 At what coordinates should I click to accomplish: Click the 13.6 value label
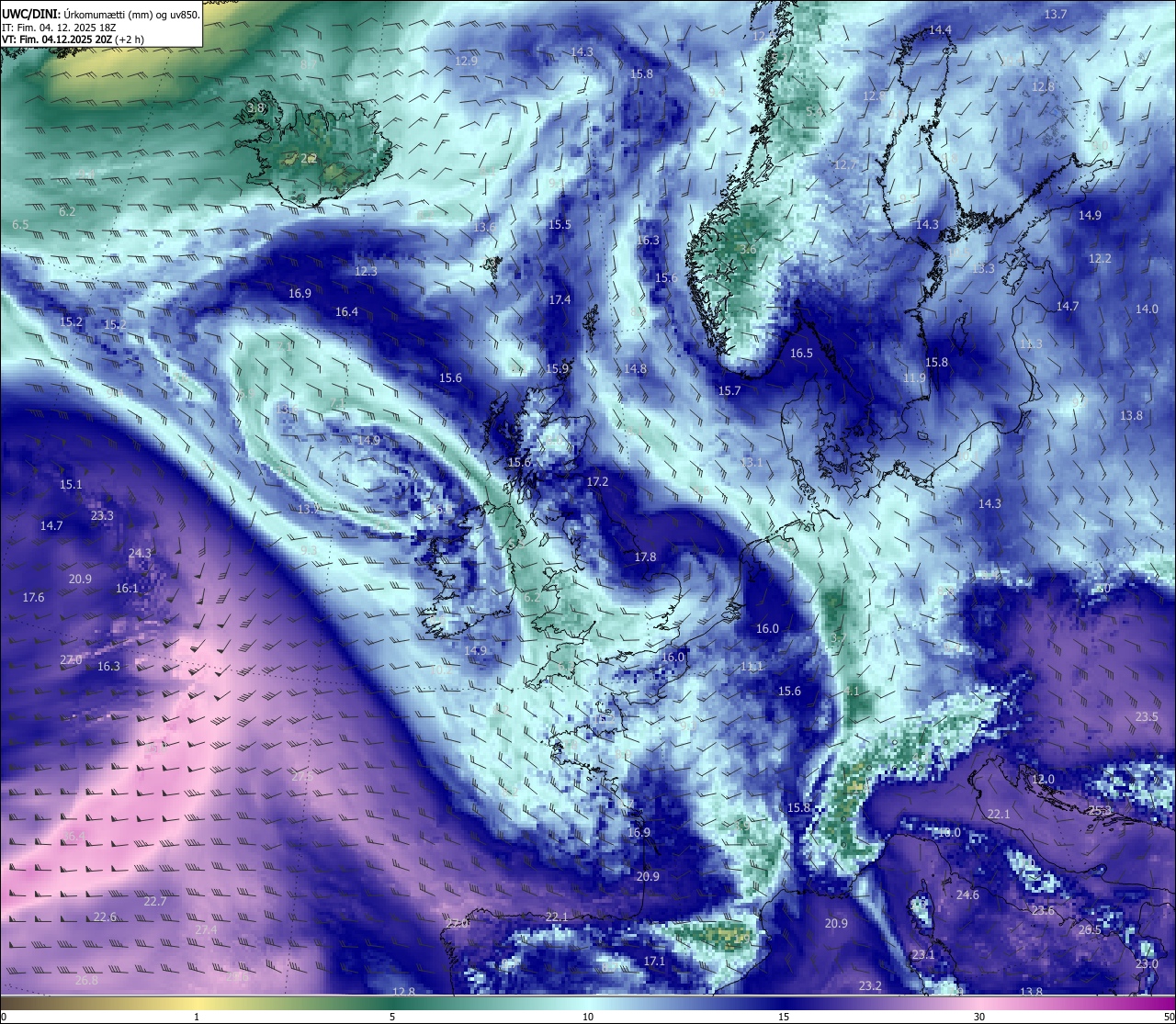(484, 228)
